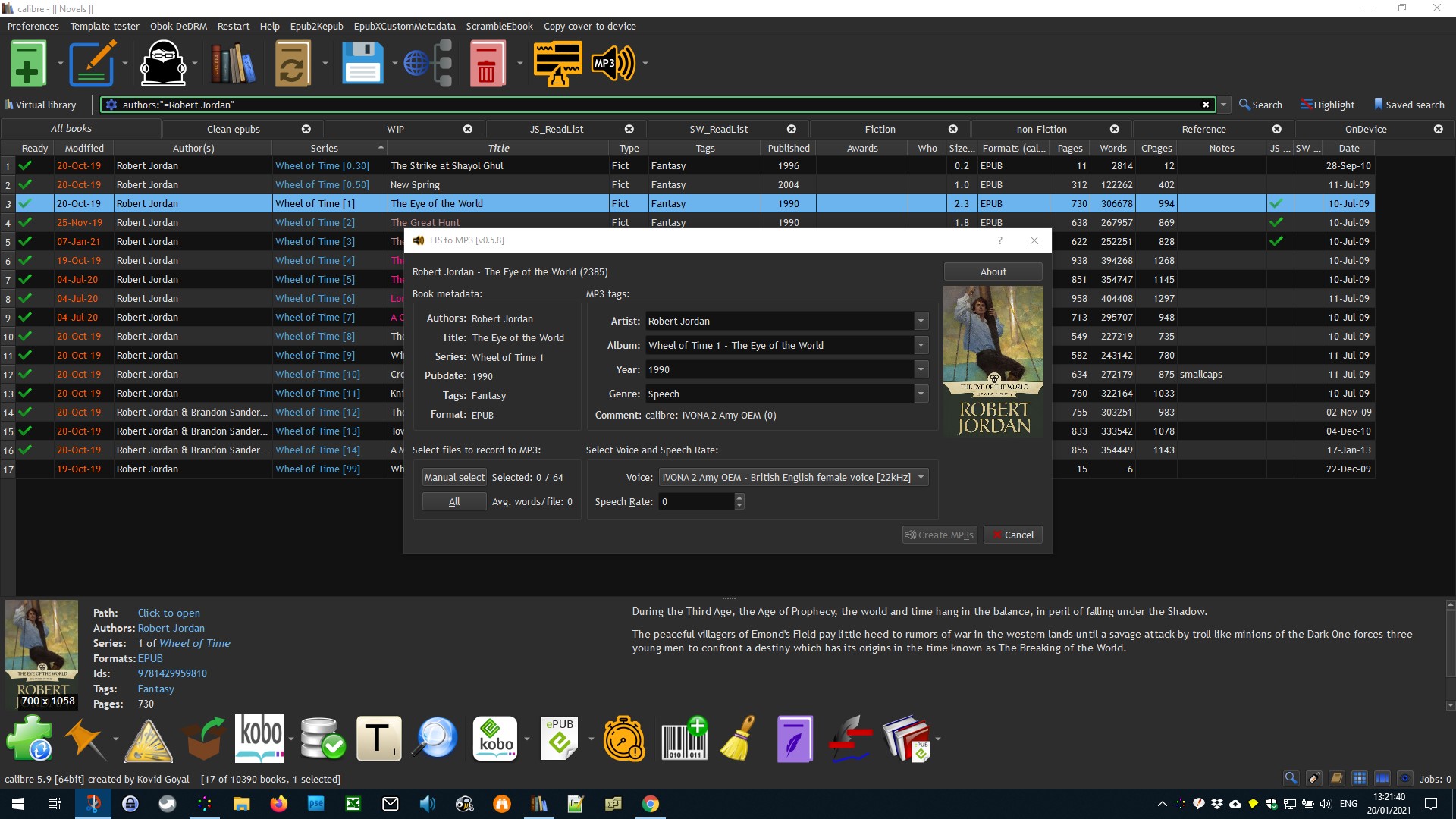Click the yellow Annotations highlighter icon
The width and height of the screenshot is (1456, 819).
(x=557, y=64)
